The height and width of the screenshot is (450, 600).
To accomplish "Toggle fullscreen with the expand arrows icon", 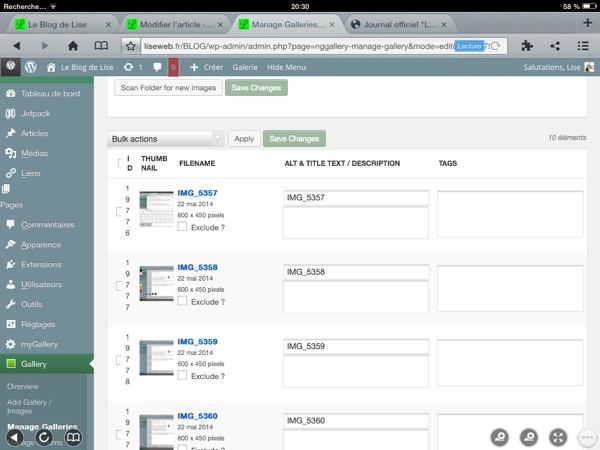I will click(x=559, y=437).
